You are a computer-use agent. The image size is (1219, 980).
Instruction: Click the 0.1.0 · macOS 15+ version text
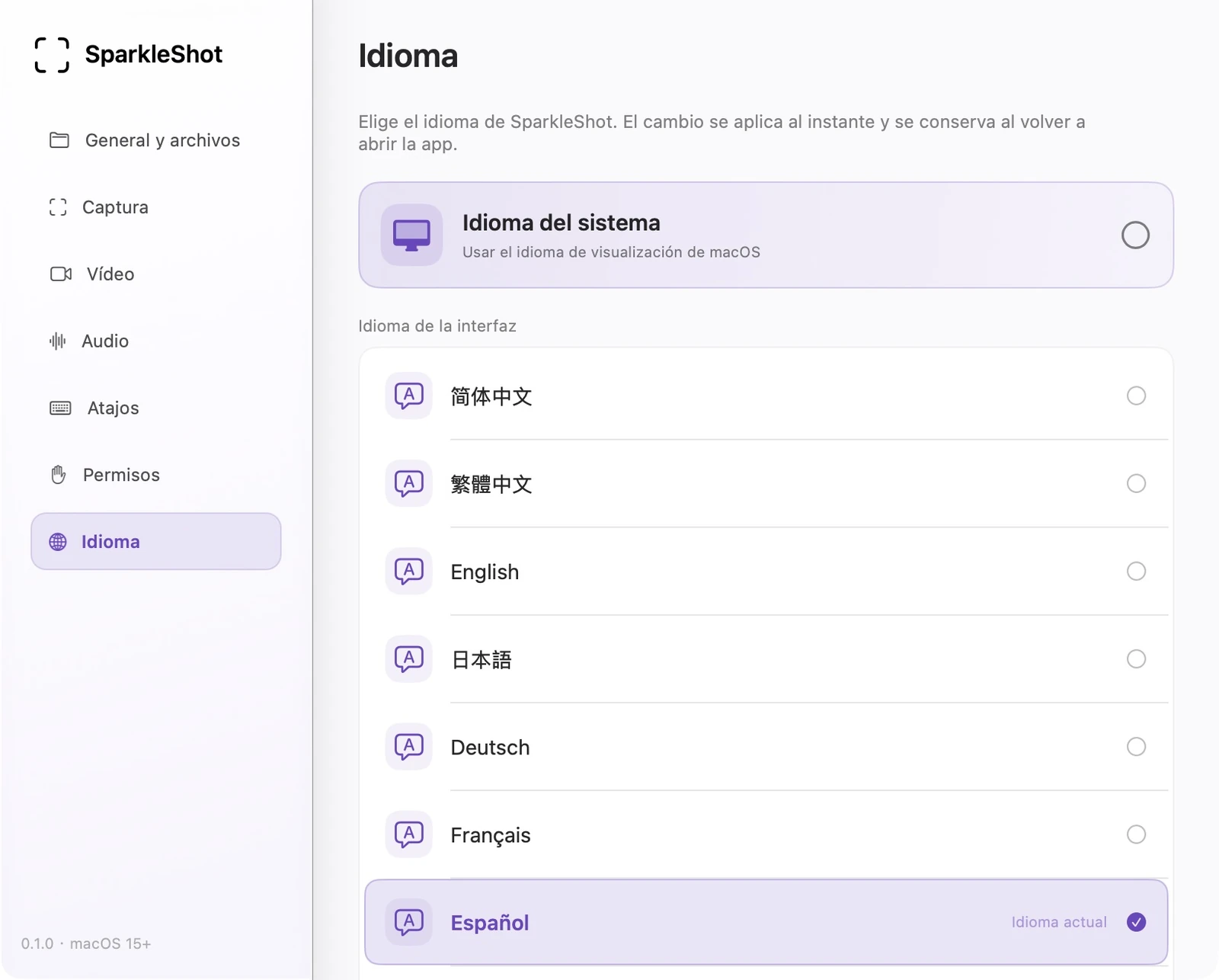[x=86, y=943]
